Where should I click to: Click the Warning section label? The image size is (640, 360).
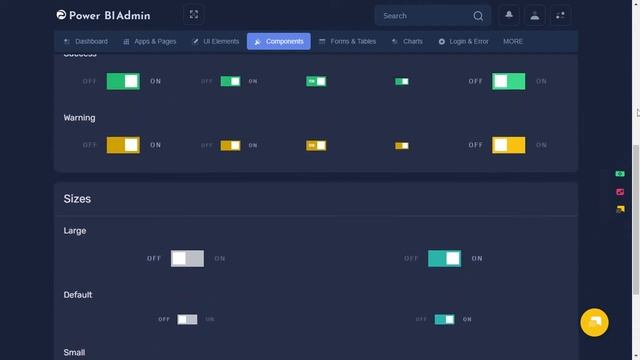click(x=79, y=118)
